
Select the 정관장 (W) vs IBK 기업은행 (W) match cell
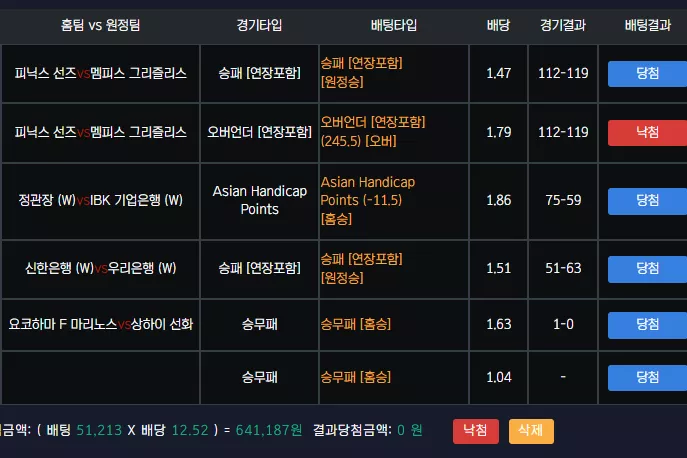(100, 201)
